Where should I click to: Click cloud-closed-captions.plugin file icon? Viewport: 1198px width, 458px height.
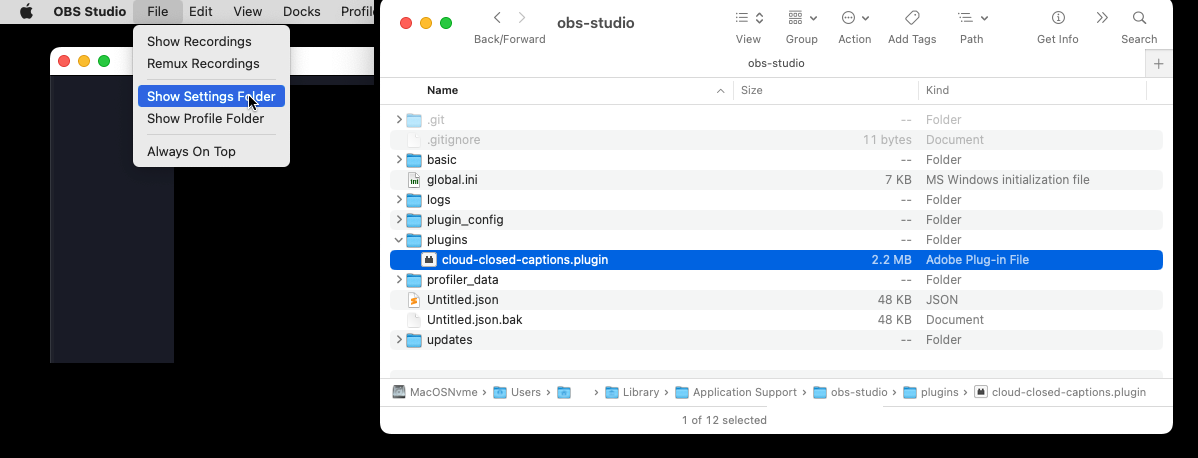pos(429,260)
